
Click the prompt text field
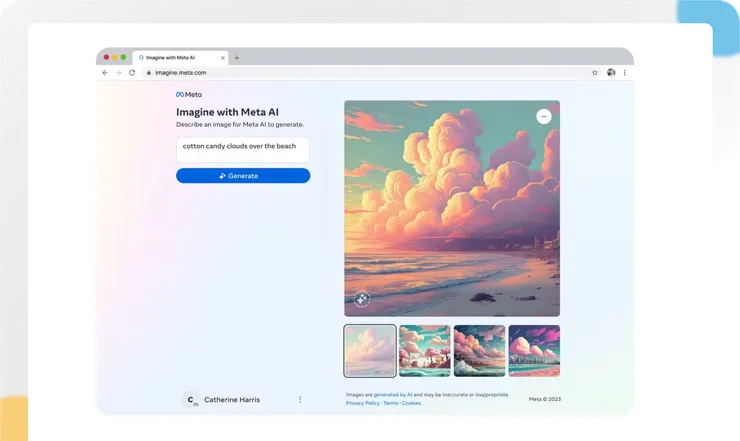(x=243, y=150)
